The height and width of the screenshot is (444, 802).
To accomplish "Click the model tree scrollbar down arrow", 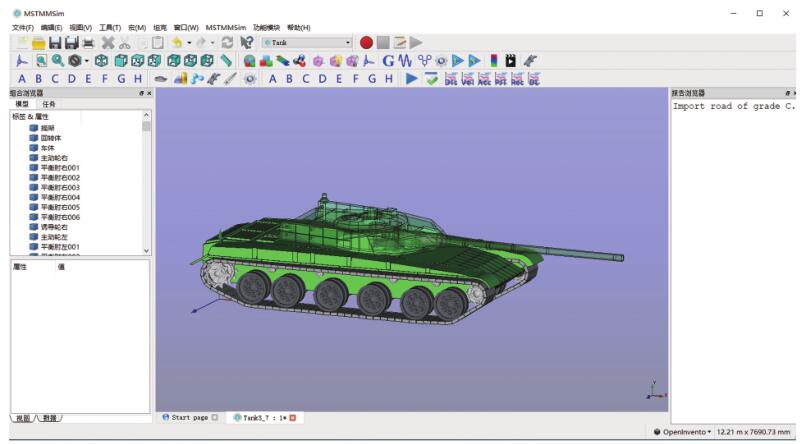I will (147, 250).
